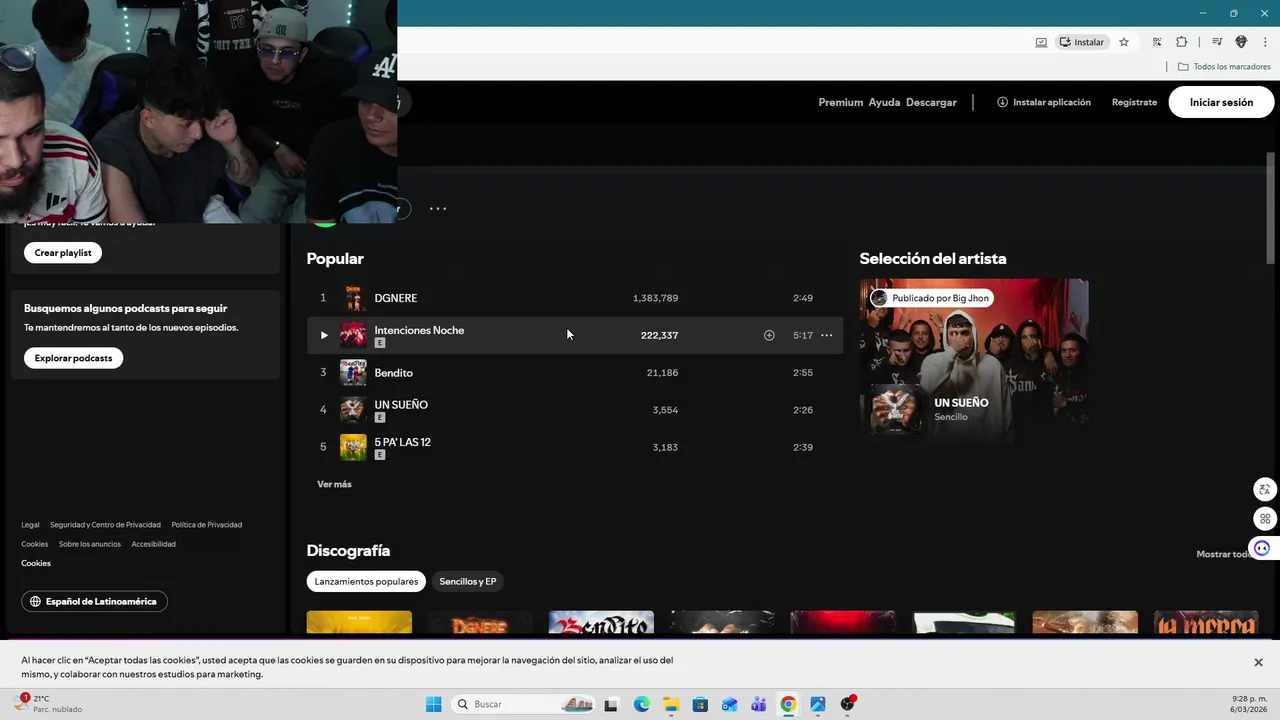Open the UN SUEÑO song in Popular list
The height and width of the screenshot is (720, 1280).
[x=401, y=405]
